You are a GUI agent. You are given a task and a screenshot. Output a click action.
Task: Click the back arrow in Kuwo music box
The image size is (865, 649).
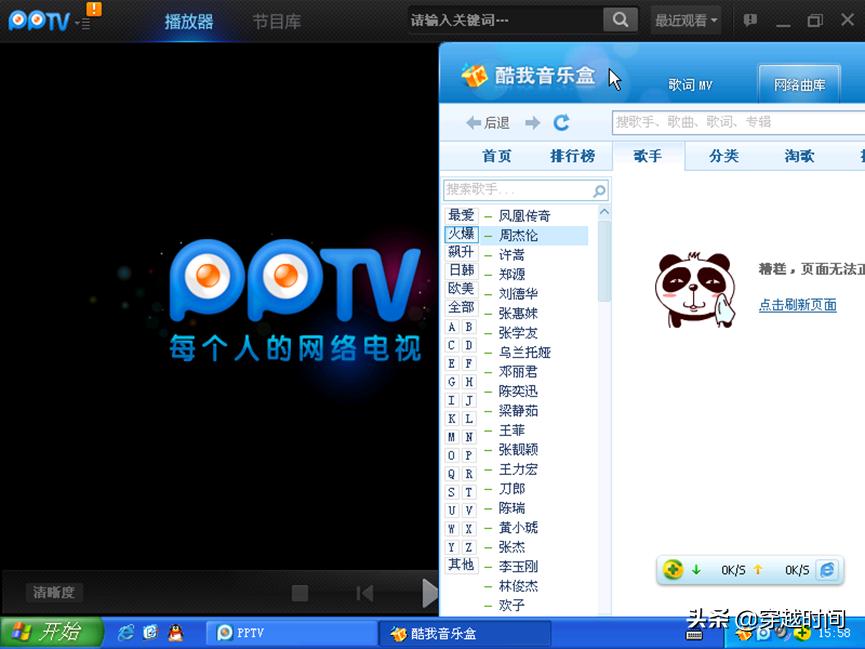click(472, 122)
